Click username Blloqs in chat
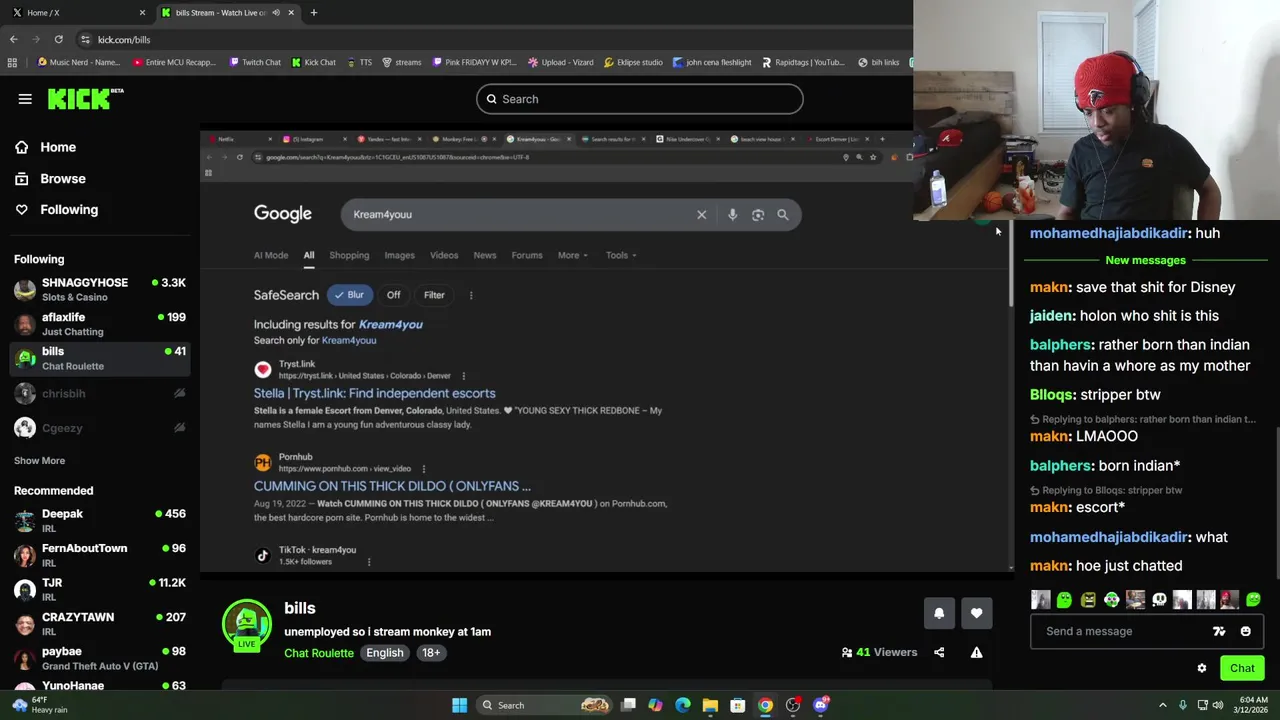The image size is (1280, 720). point(1051,395)
